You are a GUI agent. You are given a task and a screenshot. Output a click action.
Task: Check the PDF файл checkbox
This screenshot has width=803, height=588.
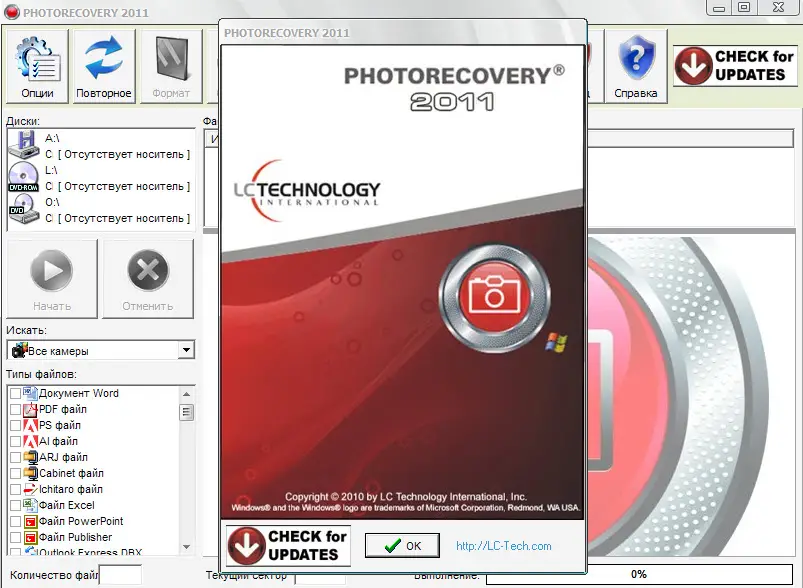point(15,409)
